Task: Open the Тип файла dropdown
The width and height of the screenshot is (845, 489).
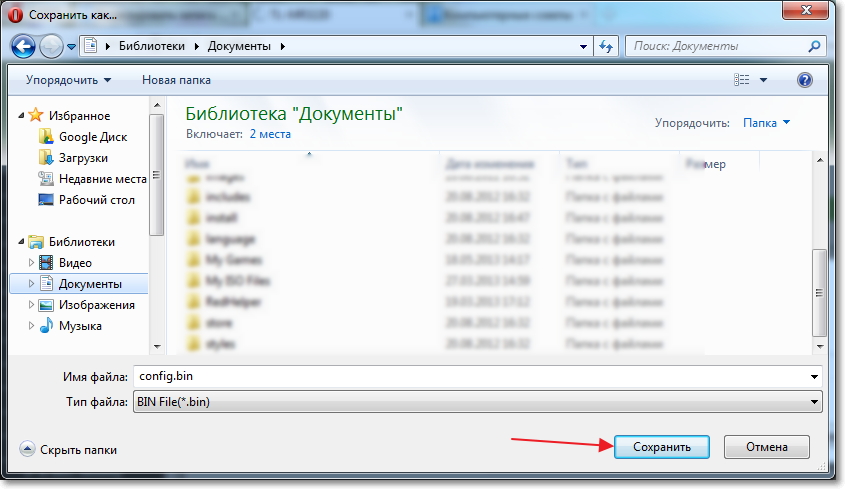Action: coord(477,402)
